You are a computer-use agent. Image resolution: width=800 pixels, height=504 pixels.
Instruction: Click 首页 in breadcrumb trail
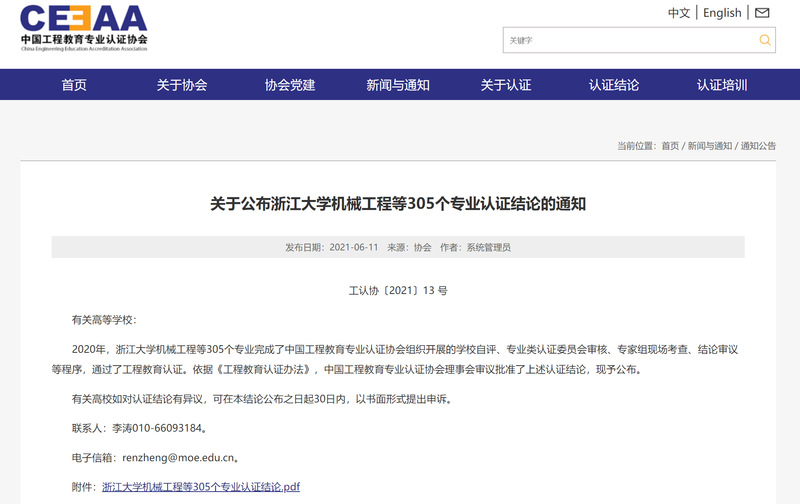(670, 146)
